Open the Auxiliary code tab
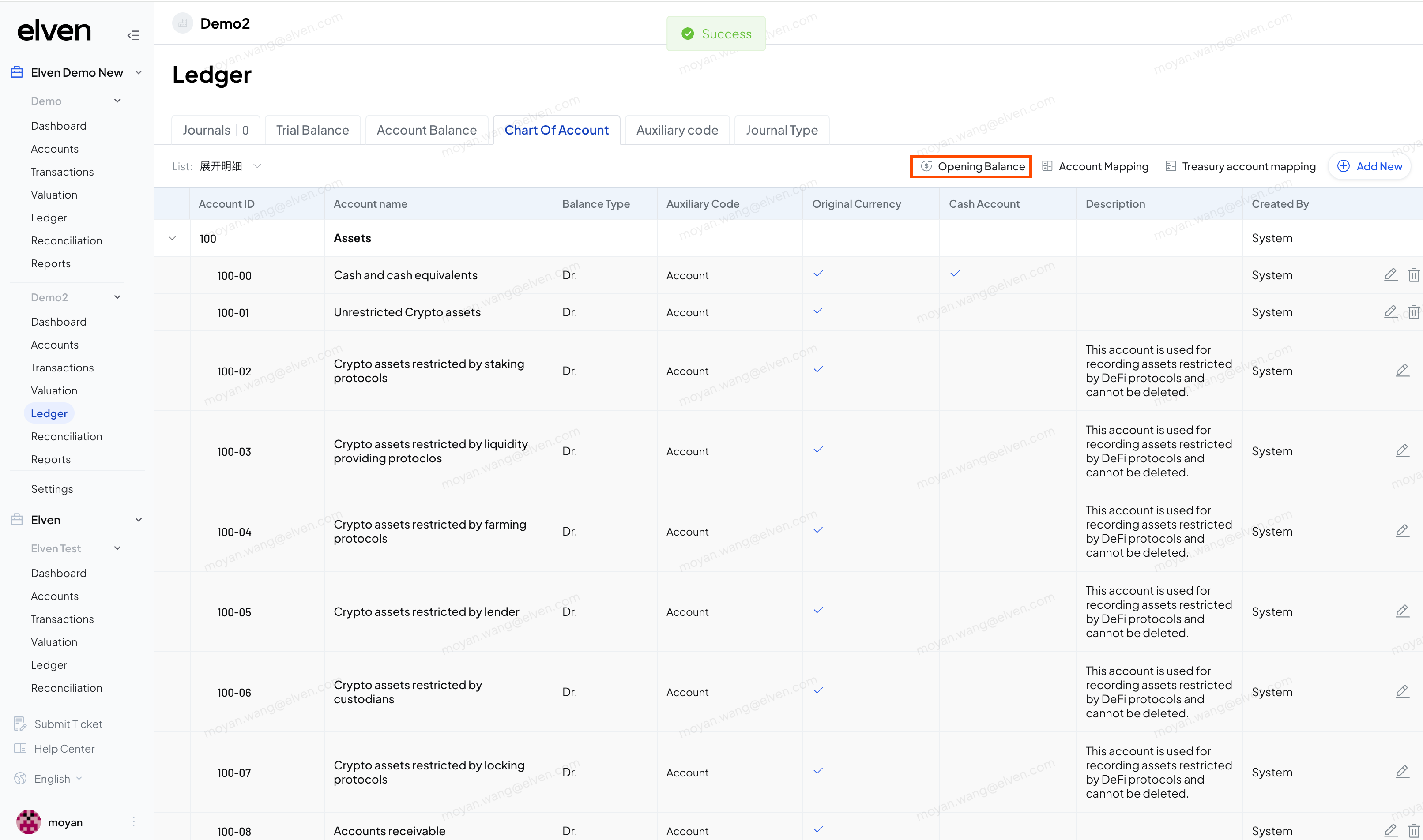The image size is (1423, 840). coord(677,130)
